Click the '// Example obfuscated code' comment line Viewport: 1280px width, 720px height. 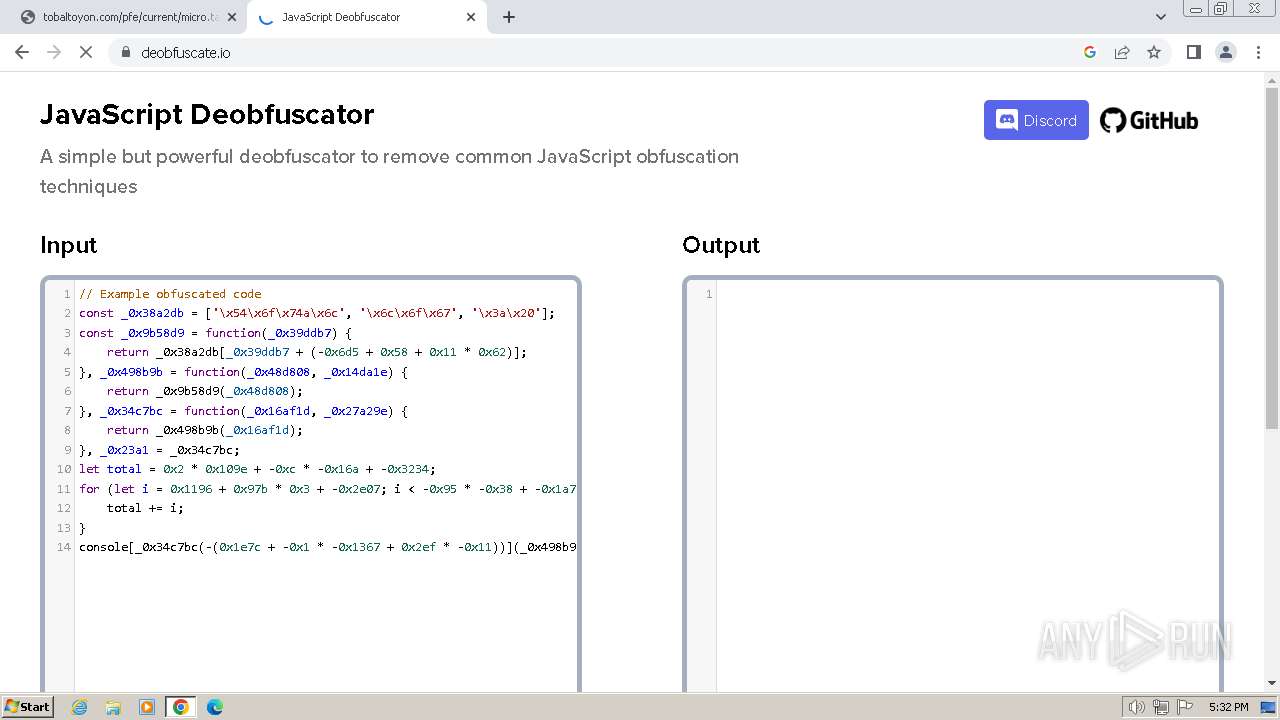pos(170,294)
